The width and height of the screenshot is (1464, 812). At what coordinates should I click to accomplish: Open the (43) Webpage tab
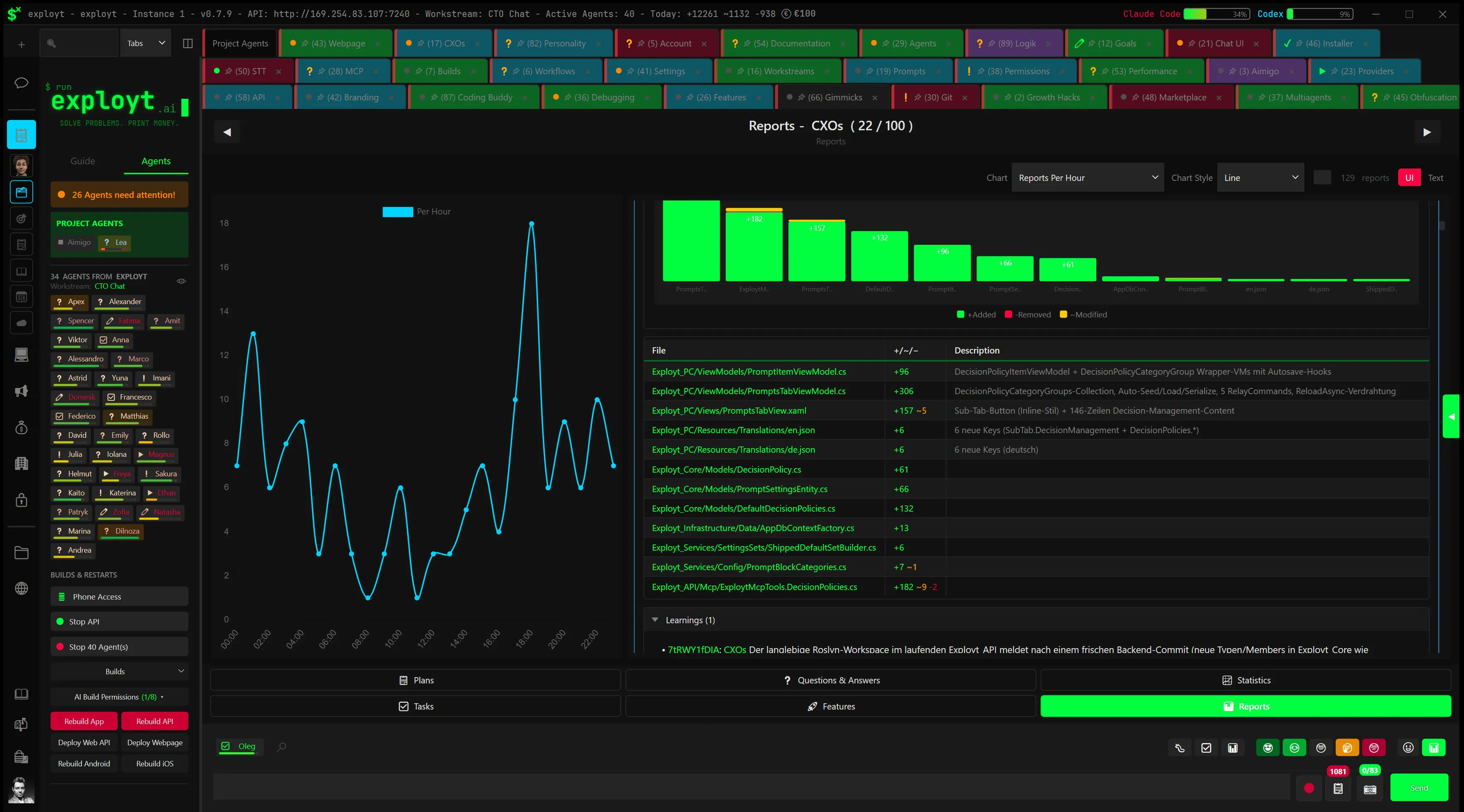coord(337,43)
